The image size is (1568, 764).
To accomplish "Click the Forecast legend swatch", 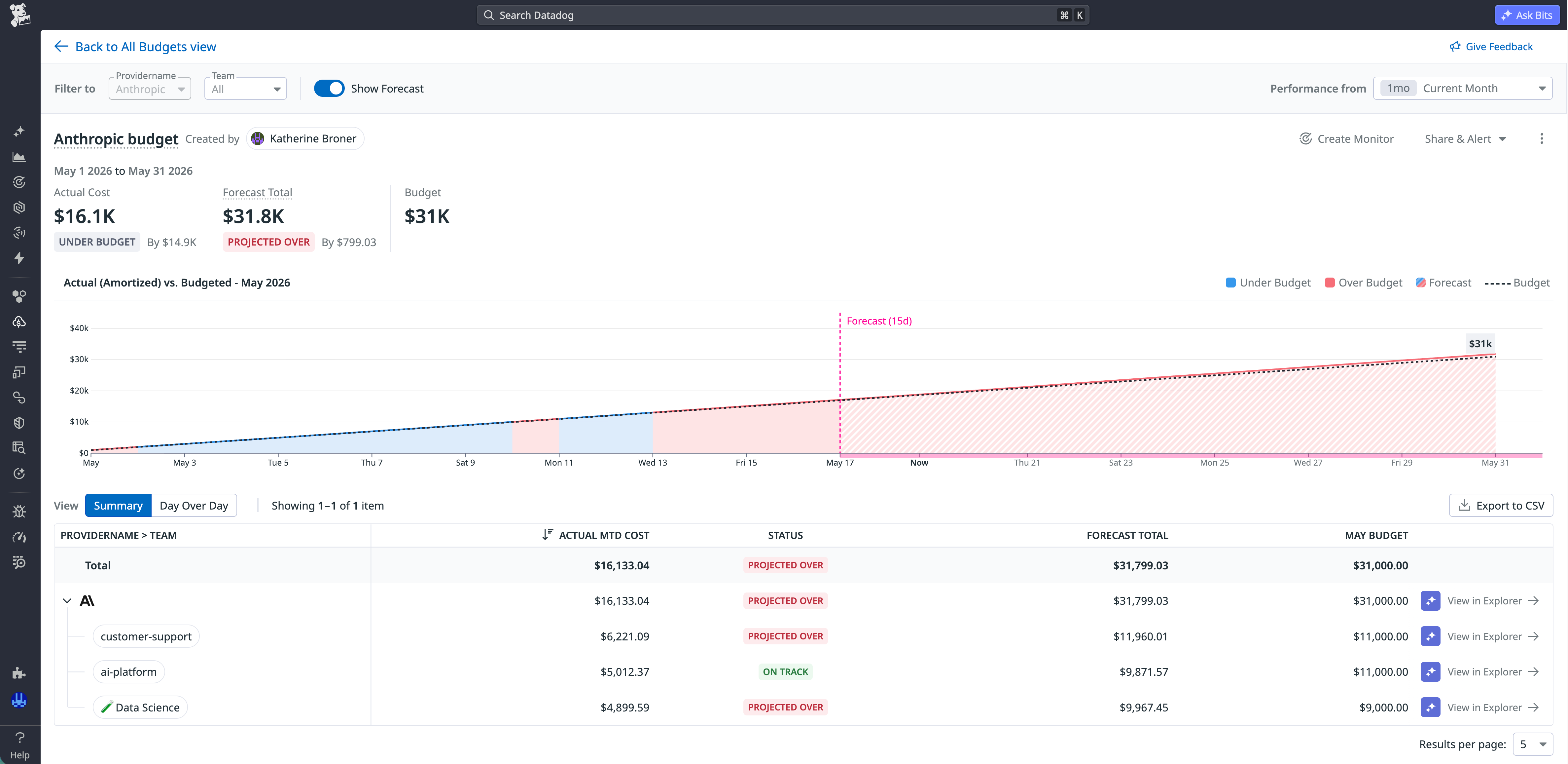I will 1421,283.
